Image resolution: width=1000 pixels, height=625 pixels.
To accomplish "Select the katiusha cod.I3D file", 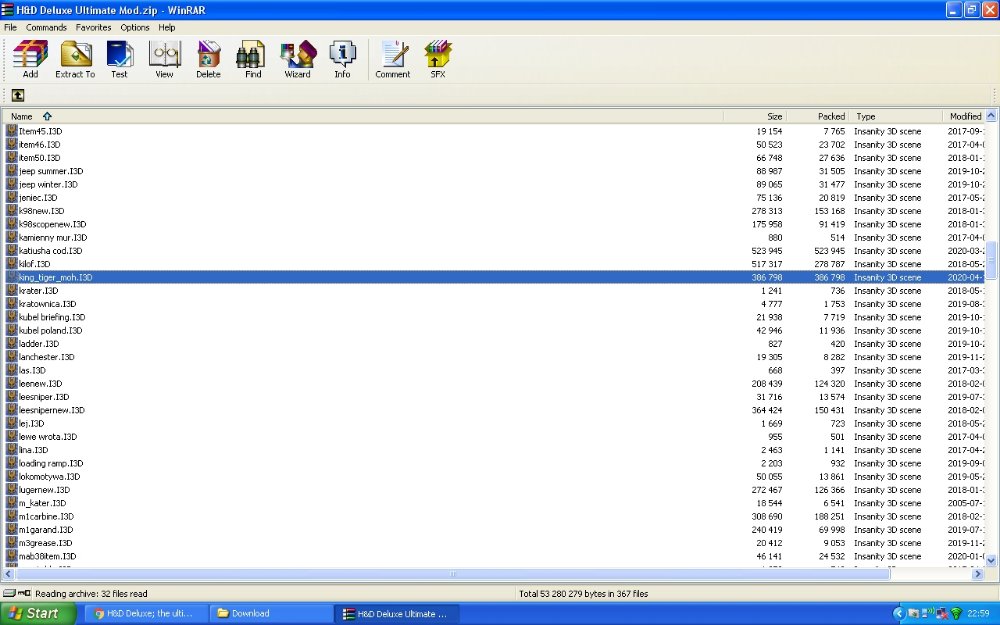I will coord(50,251).
